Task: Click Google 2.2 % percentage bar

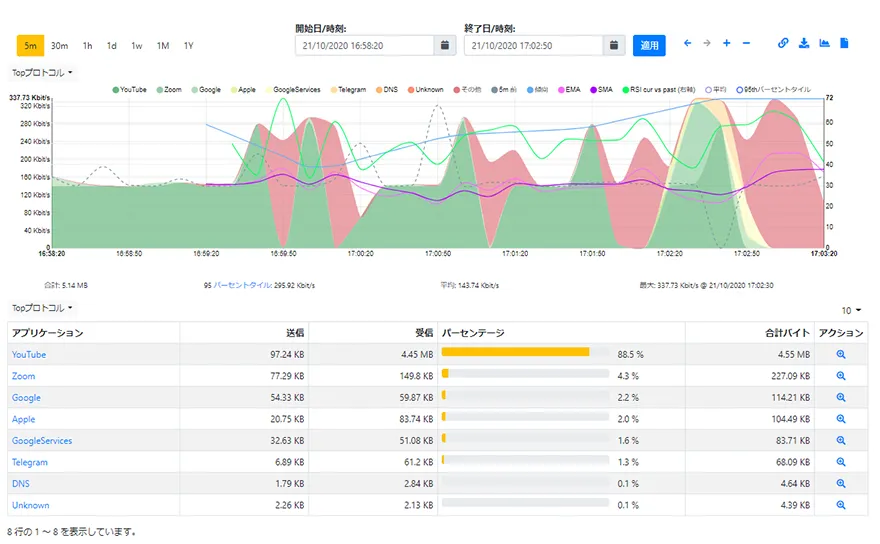Action: click(x=525, y=395)
